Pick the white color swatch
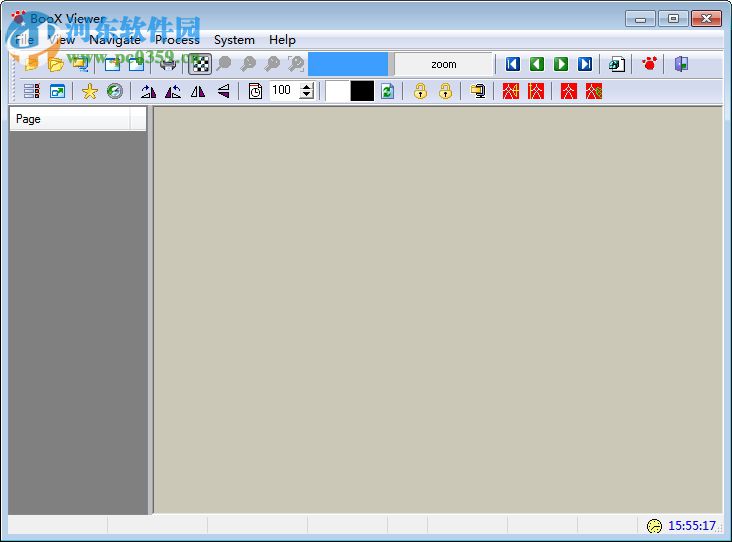This screenshot has width=732, height=542. pos(337,91)
